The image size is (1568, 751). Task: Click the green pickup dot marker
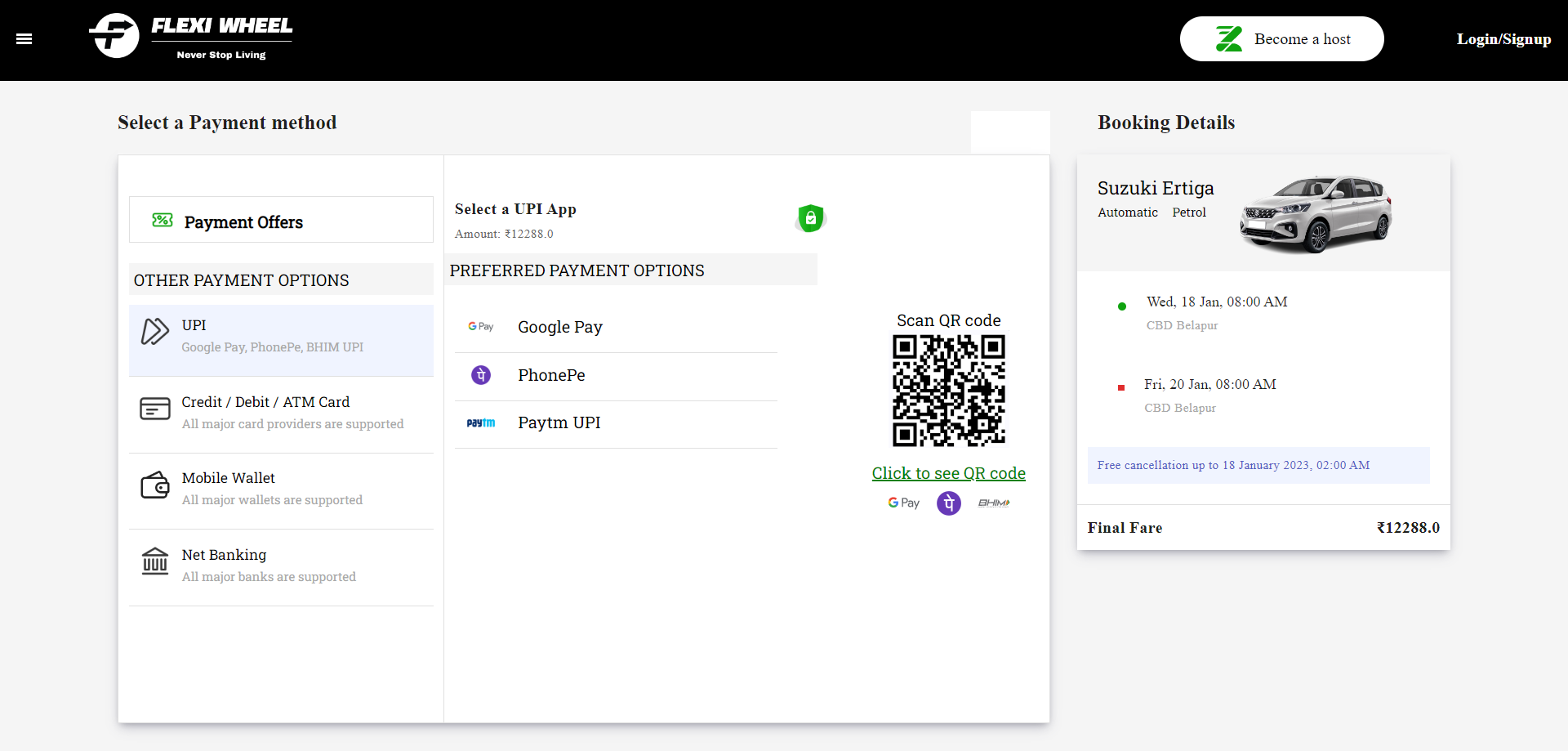pyautogui.click(x=1122, y=306)
